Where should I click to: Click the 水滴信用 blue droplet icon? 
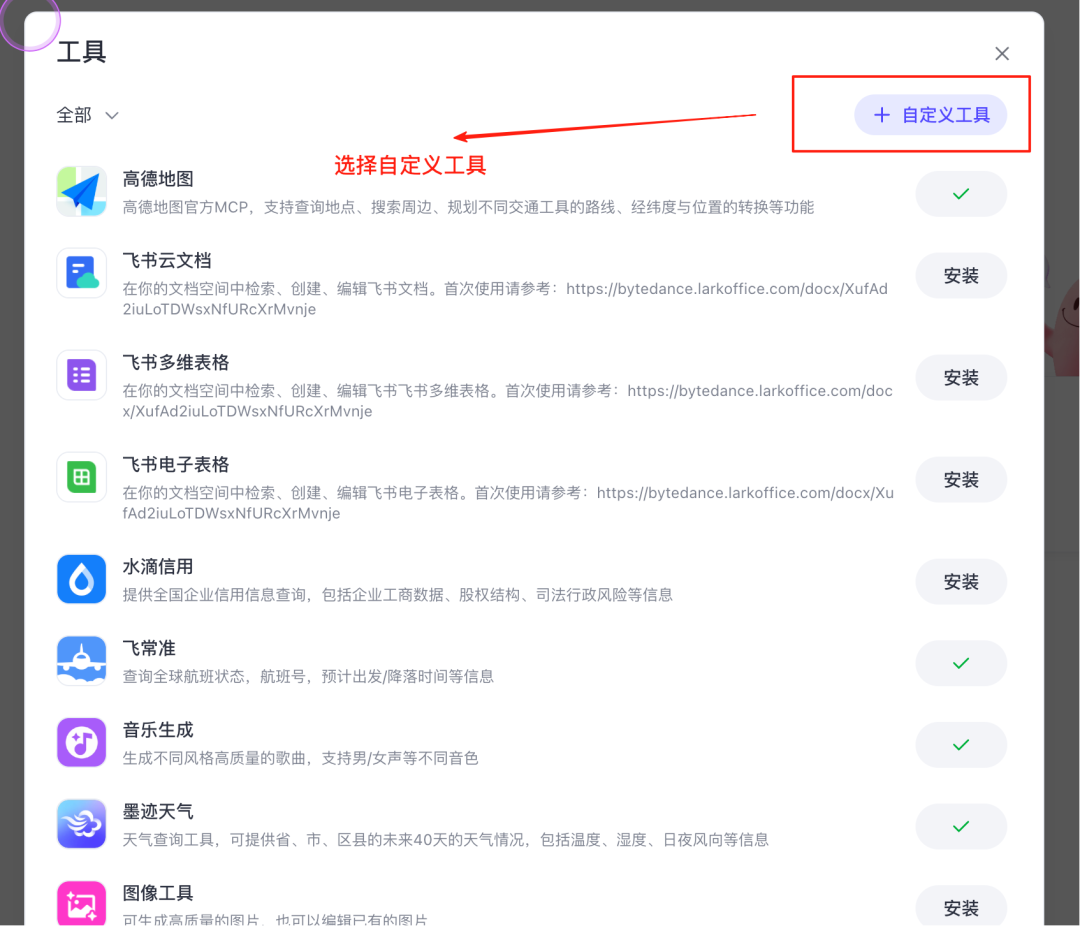click(x=81, y=579)
